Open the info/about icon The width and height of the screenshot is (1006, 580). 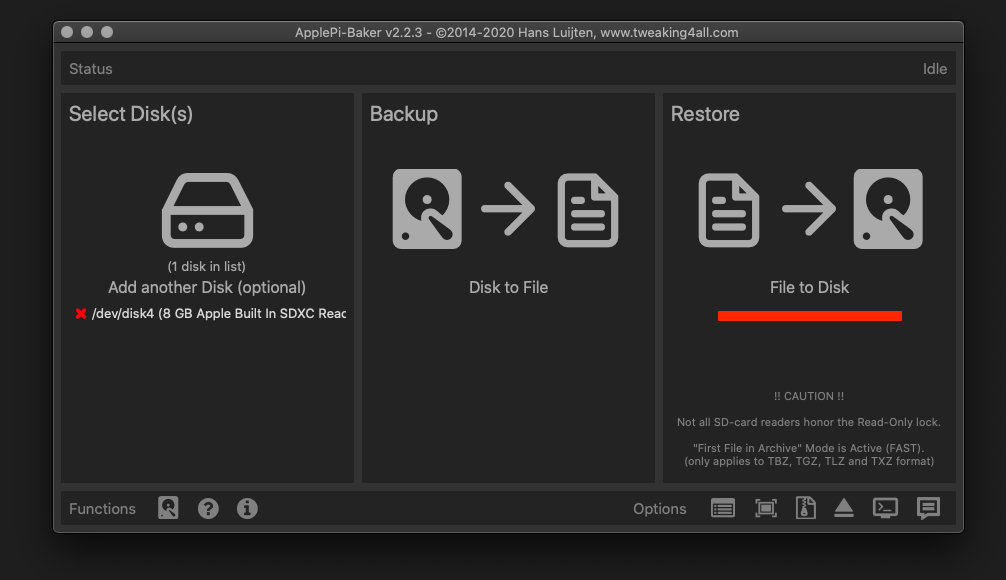(247, 509)
